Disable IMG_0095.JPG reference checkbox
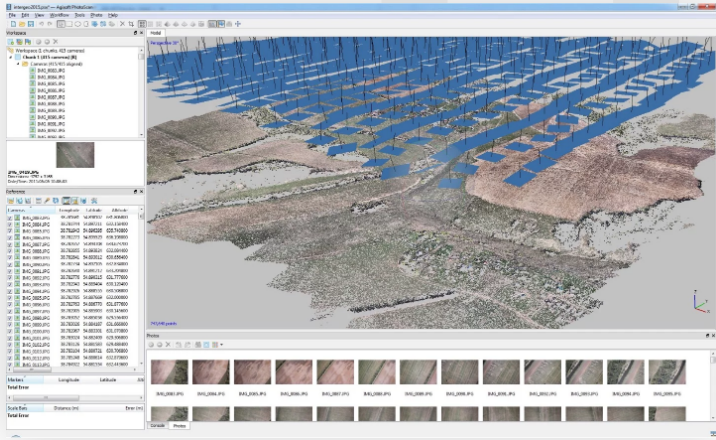Viewport: 716px width, 440px height. pyautogui.click(x=10, y=298)
